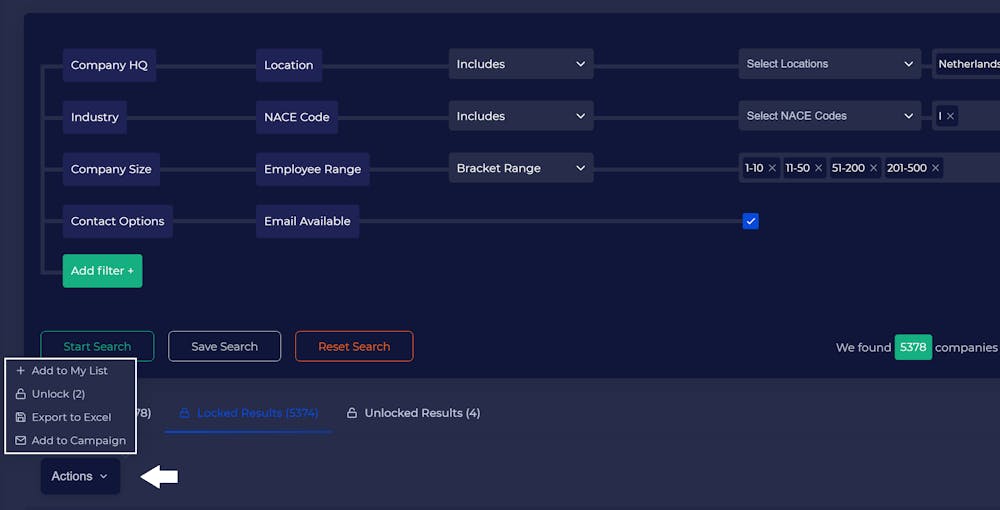Remove the 51-200 employee range tag

click(x=873, y=168)
